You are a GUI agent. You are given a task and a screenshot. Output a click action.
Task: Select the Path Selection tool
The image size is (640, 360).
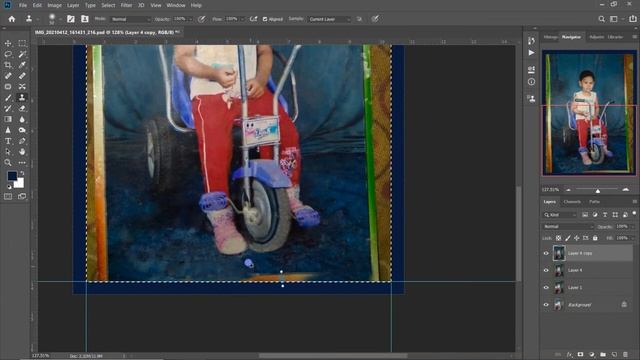(x=8, y=152)
